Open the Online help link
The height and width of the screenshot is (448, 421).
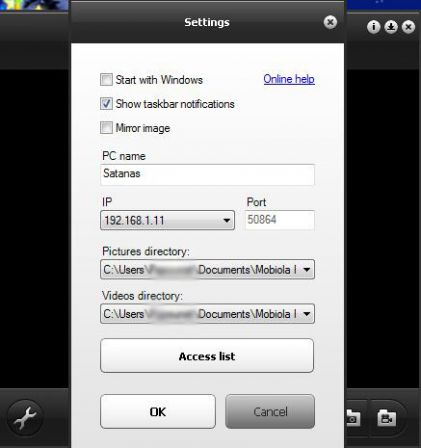click(x=289, y=79)
